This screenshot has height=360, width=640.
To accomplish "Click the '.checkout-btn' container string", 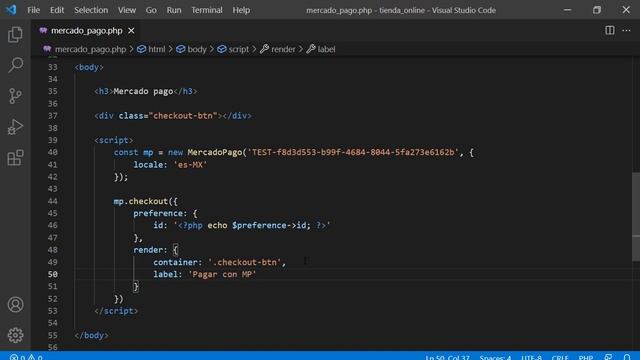I will click(x=245, y=262).
